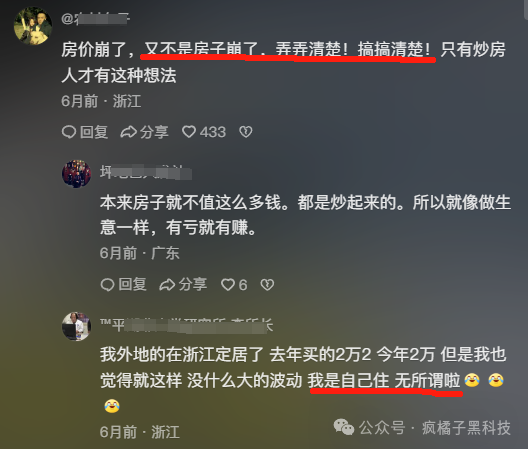
Task: Select the top comment text 房价崩了
Action: tap(95, 50)
